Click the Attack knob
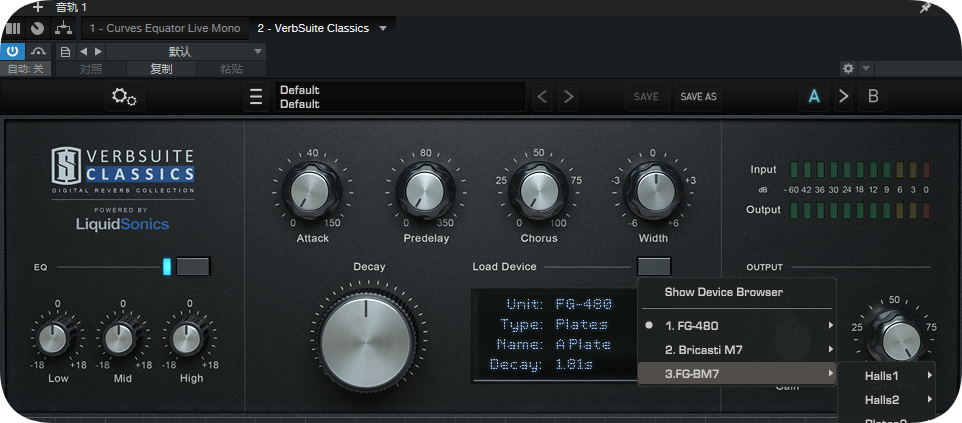This screenshot has height=423, width=962. click(312, 190)
